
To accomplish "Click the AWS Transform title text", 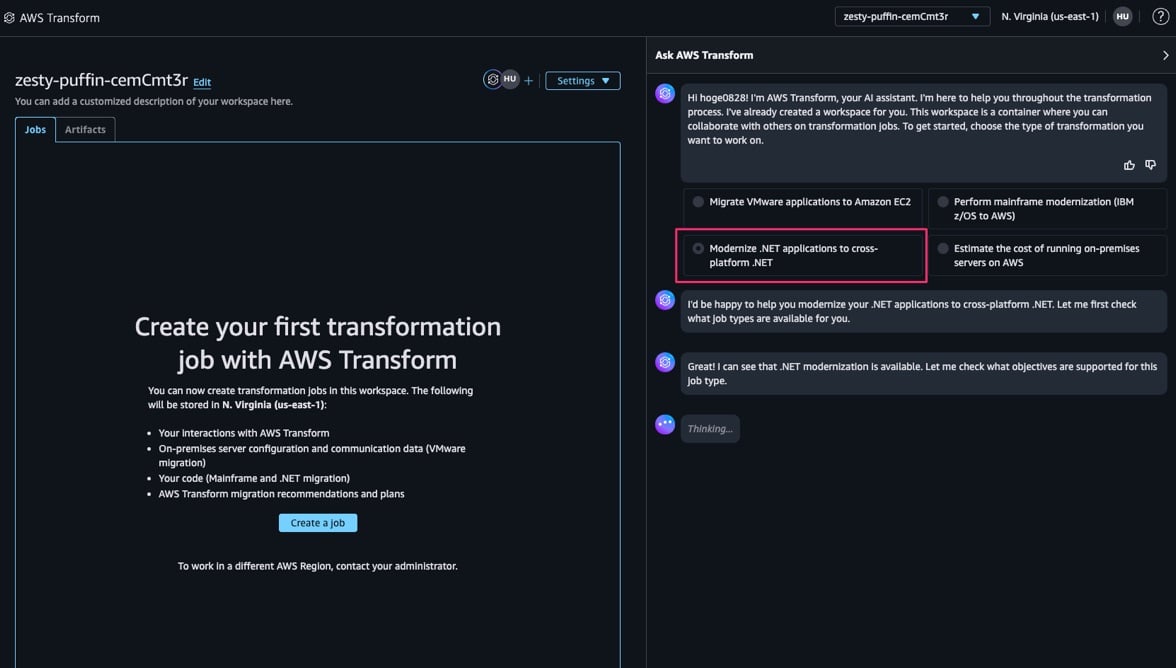I will pos(59,18).
